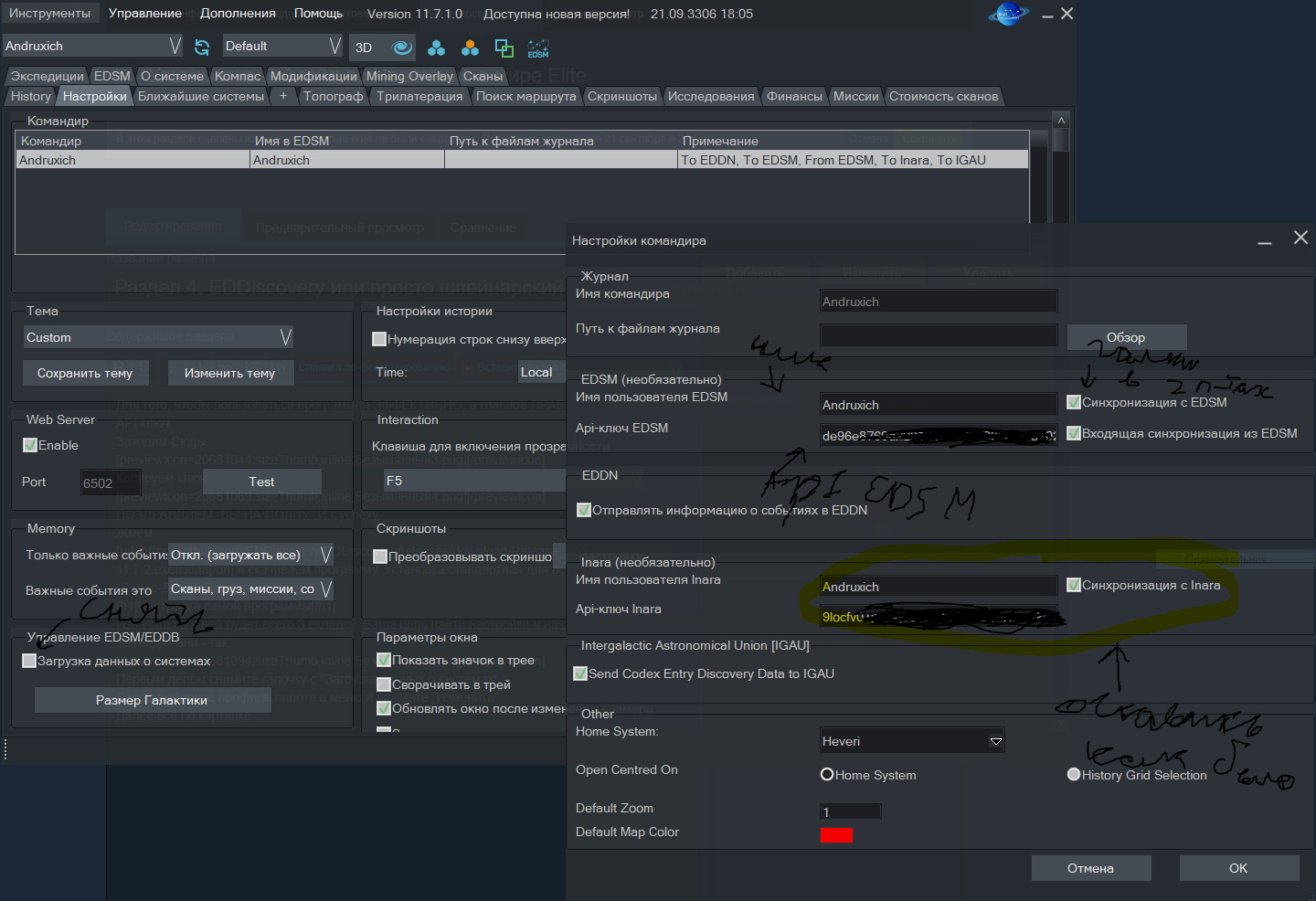Click the Default Zoom input field
Image resolution: width=1316 pixels, height=901 pixels.
point(851,811)
